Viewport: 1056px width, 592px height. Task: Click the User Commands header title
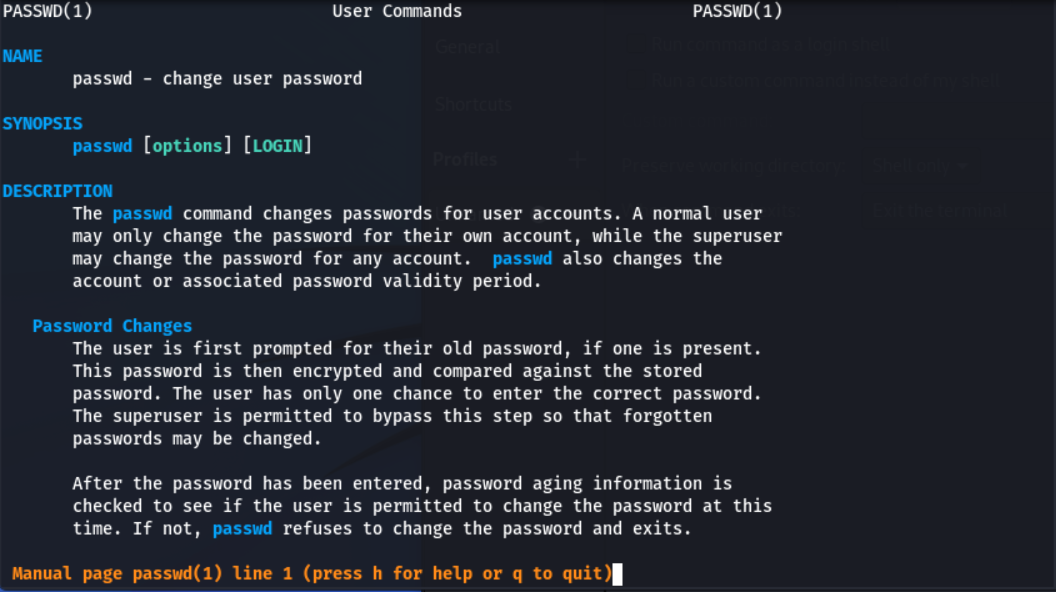click(397, 12)
